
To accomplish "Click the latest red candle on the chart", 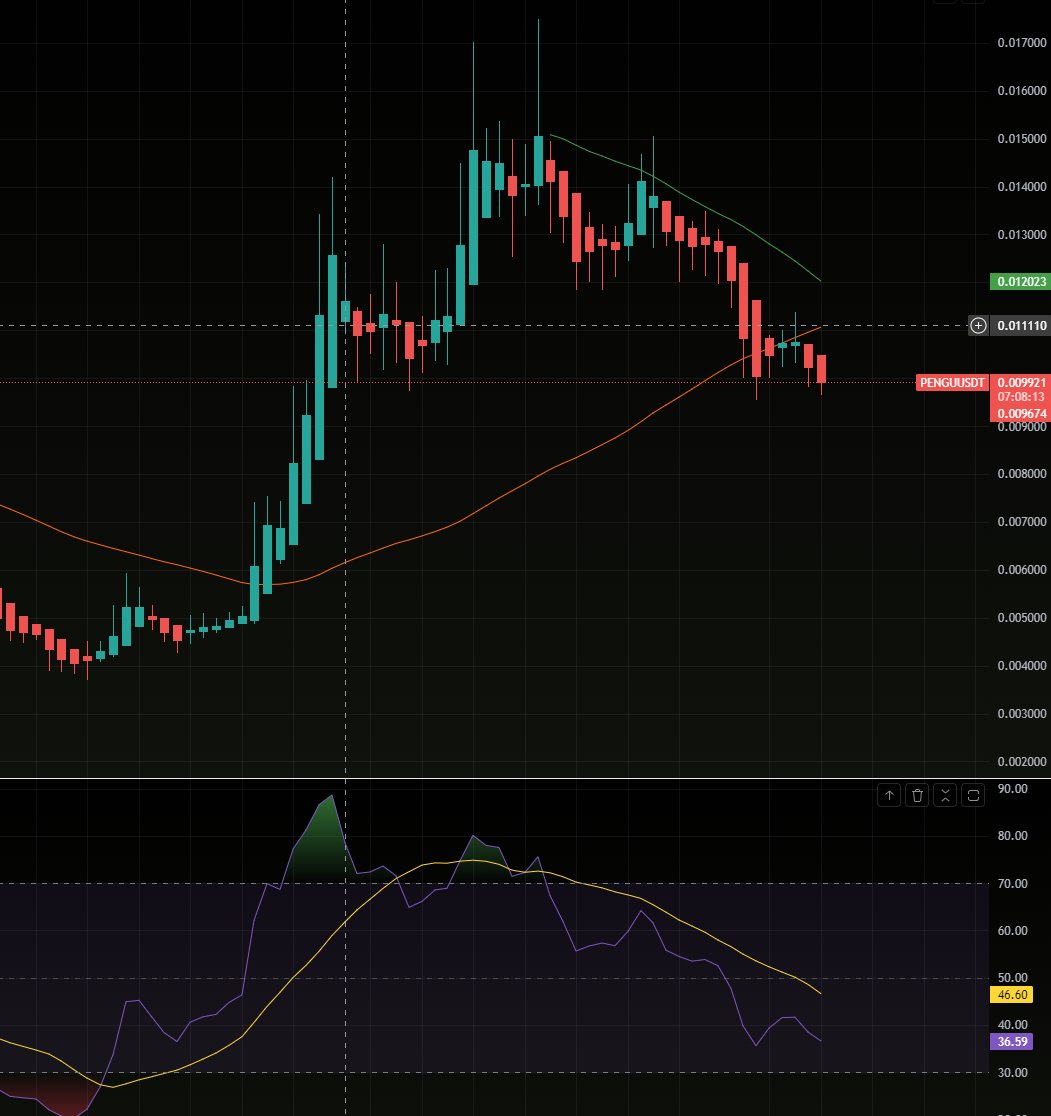I will 821,369.
